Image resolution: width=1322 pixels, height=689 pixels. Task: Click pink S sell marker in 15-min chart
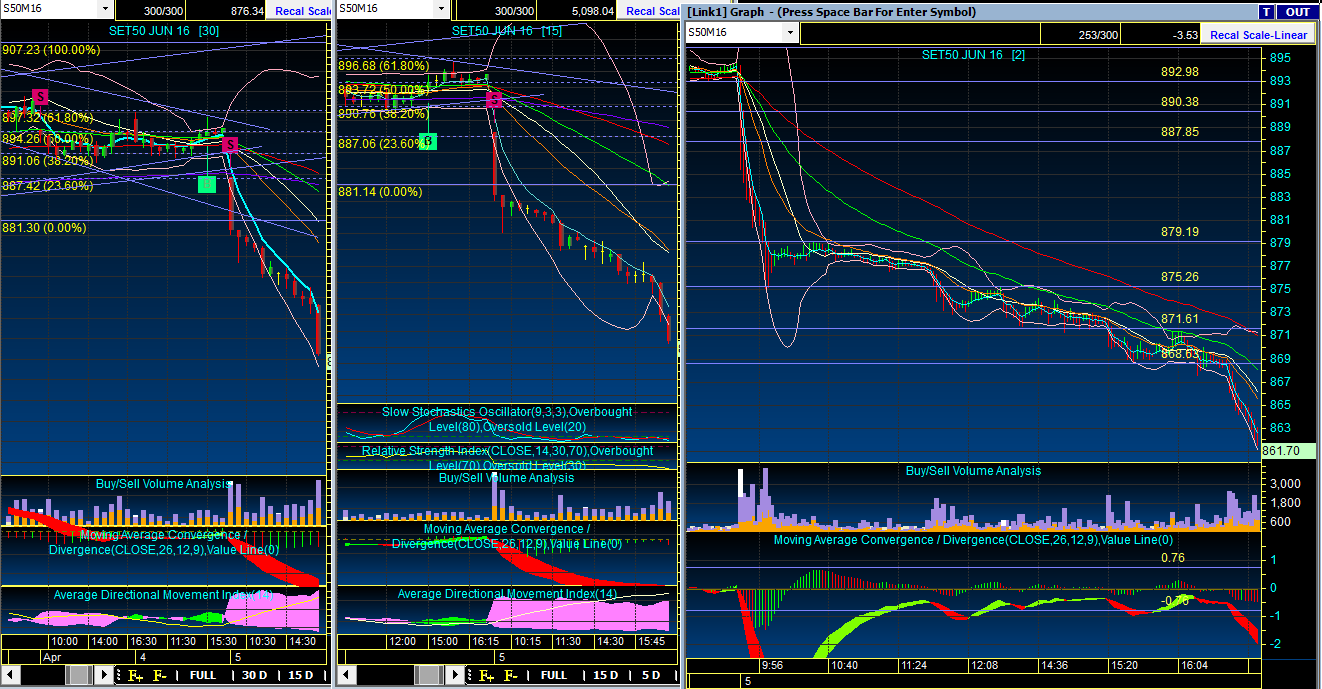pos(493,99)
